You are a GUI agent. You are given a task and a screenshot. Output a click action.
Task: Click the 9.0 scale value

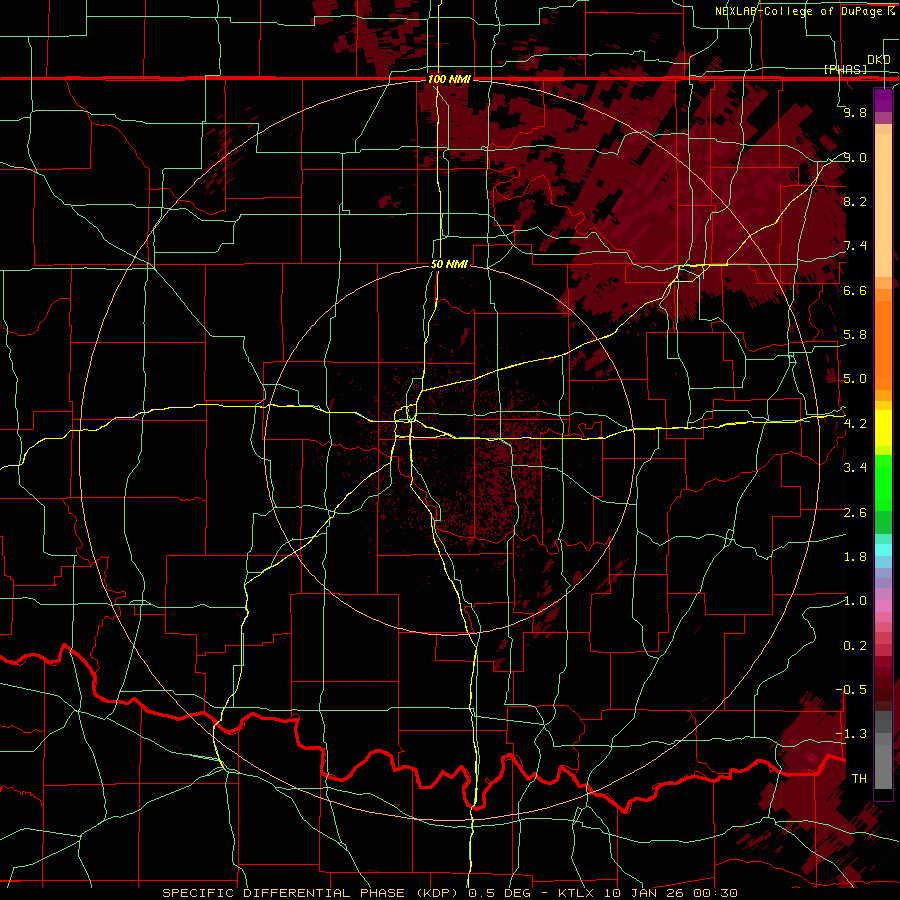855,157
